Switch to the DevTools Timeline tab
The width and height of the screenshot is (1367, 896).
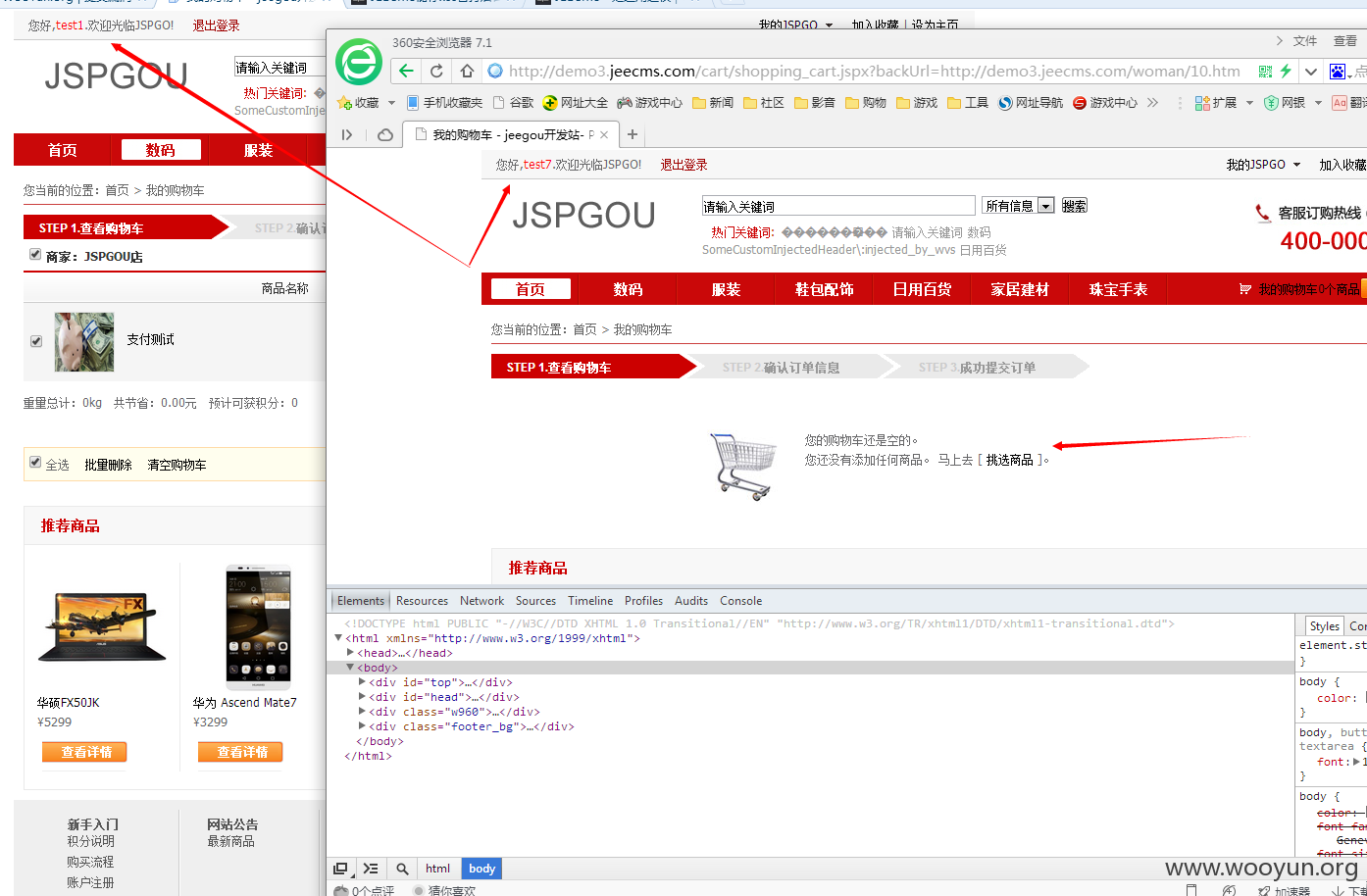coord(590,601)
